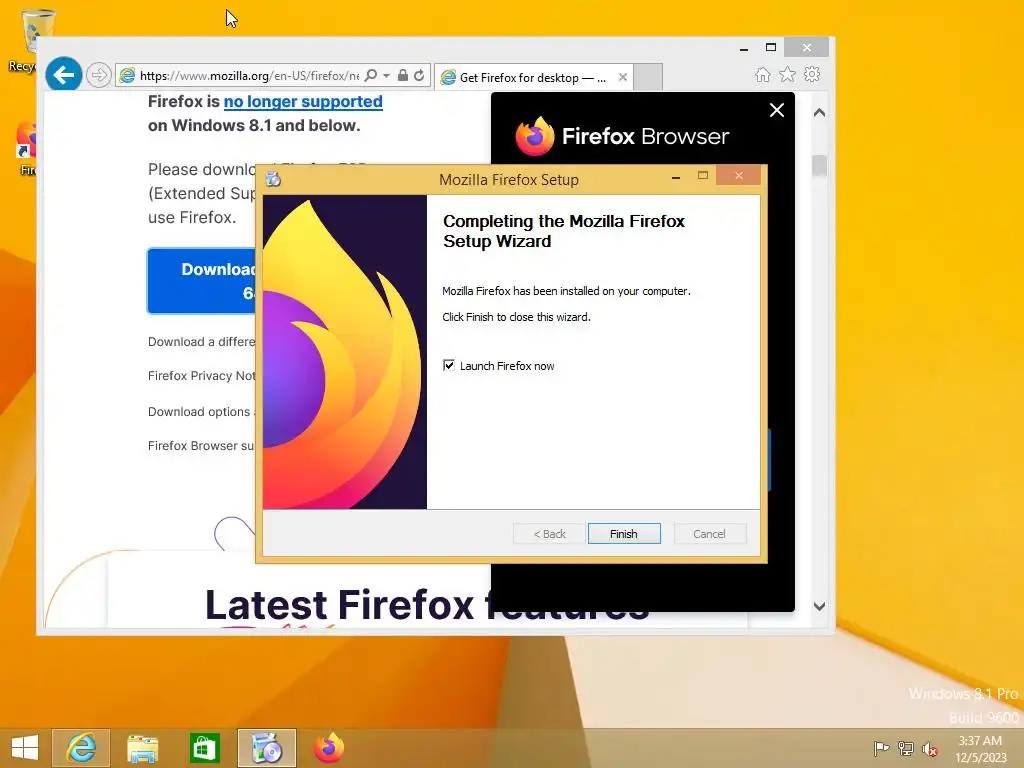Minimize the Mozilla Firefox Setup window
The image size is (1024, 768).
(x=676, y=176)
